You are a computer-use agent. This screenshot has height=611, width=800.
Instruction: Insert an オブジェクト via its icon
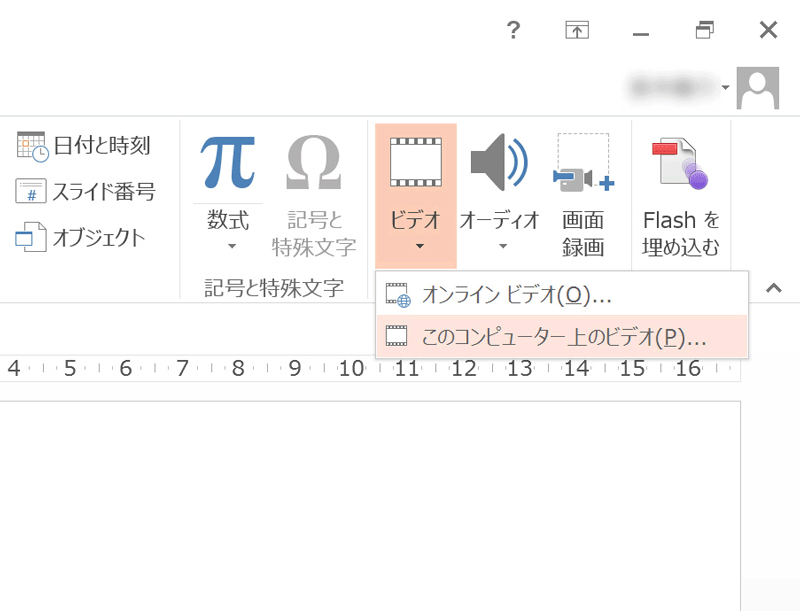[x=32, y=238]
